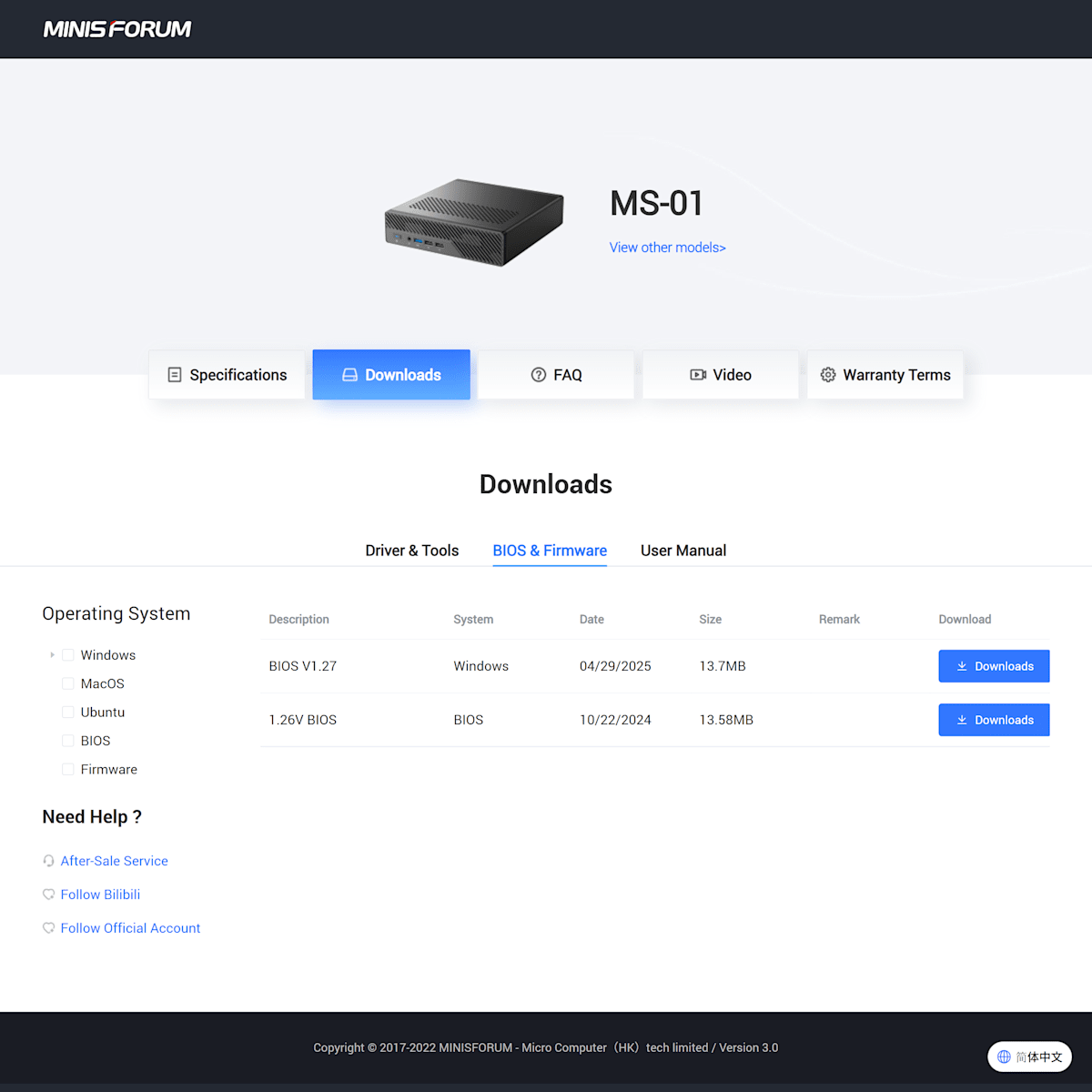Screen dimensions: 1092x1092
Task: Click the FAQ question mark icon
Action: click(539, 375)
